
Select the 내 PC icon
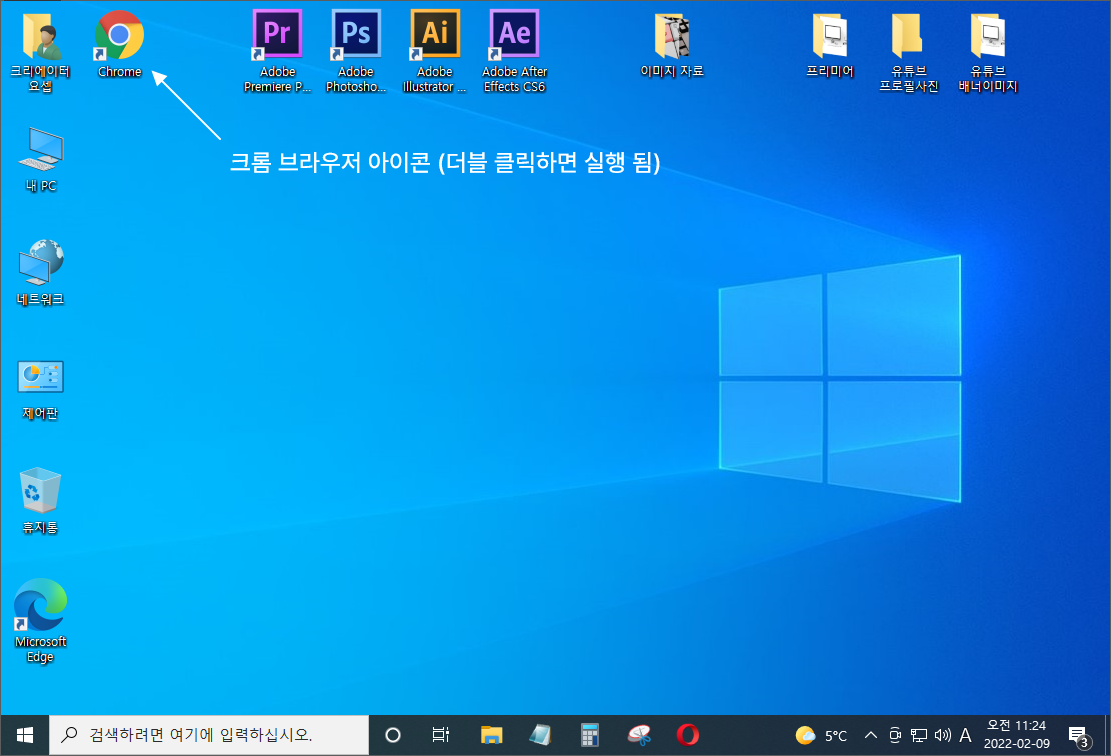40,160
